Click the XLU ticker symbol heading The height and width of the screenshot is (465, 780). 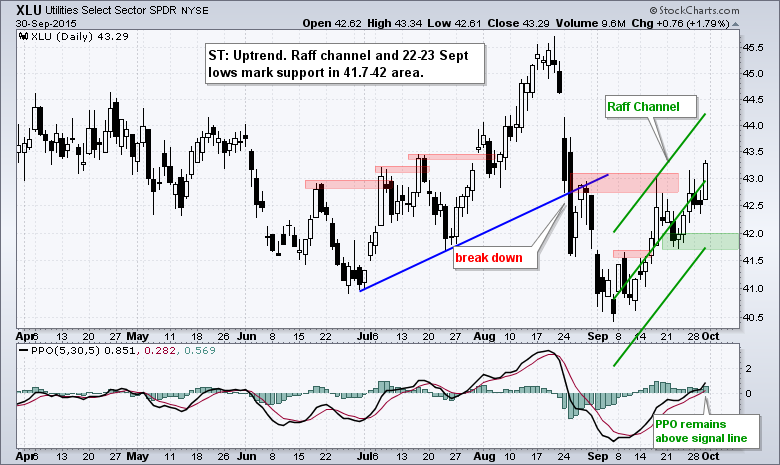click(x=29, y=10)
